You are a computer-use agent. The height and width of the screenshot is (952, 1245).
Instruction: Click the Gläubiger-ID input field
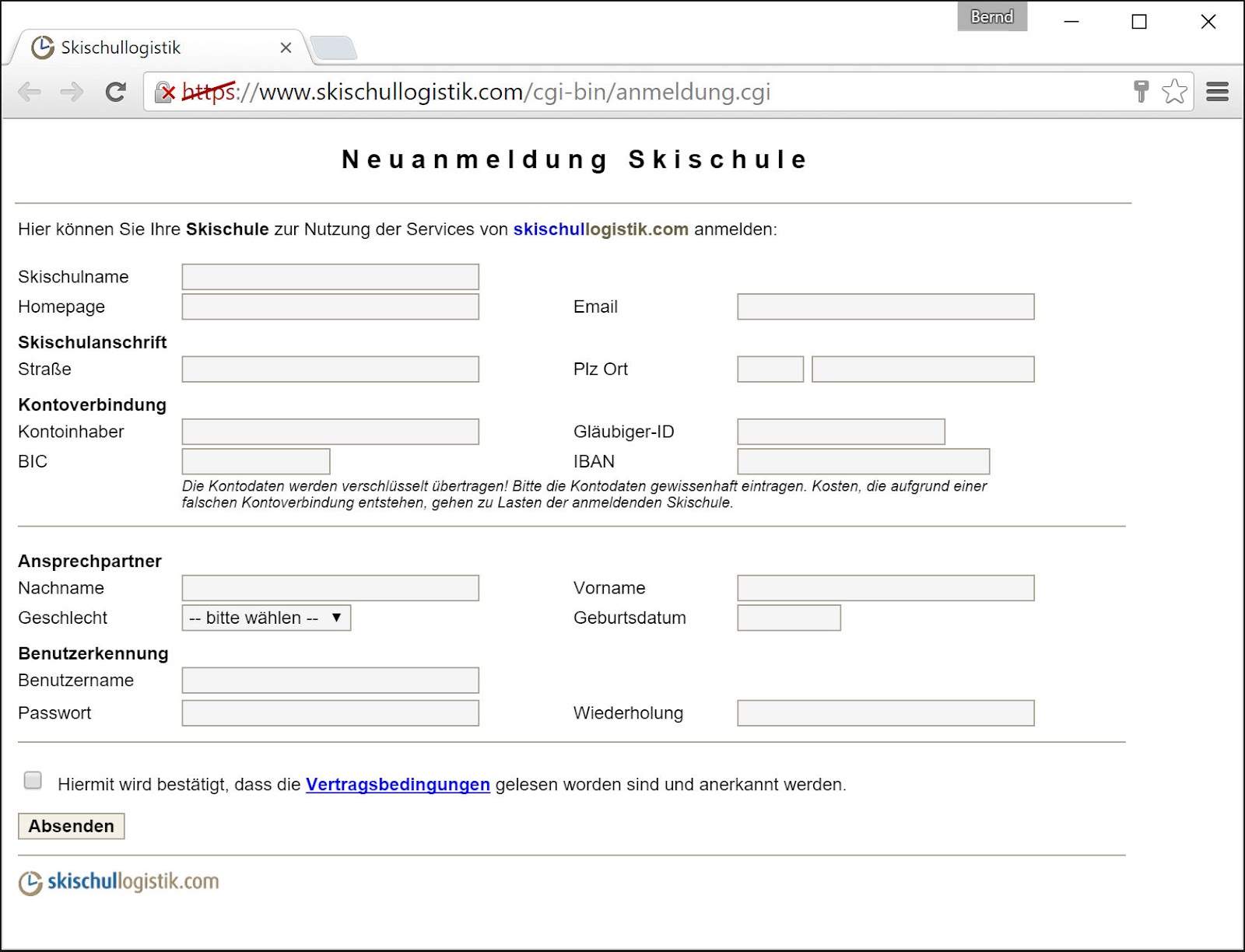(841, 432)
